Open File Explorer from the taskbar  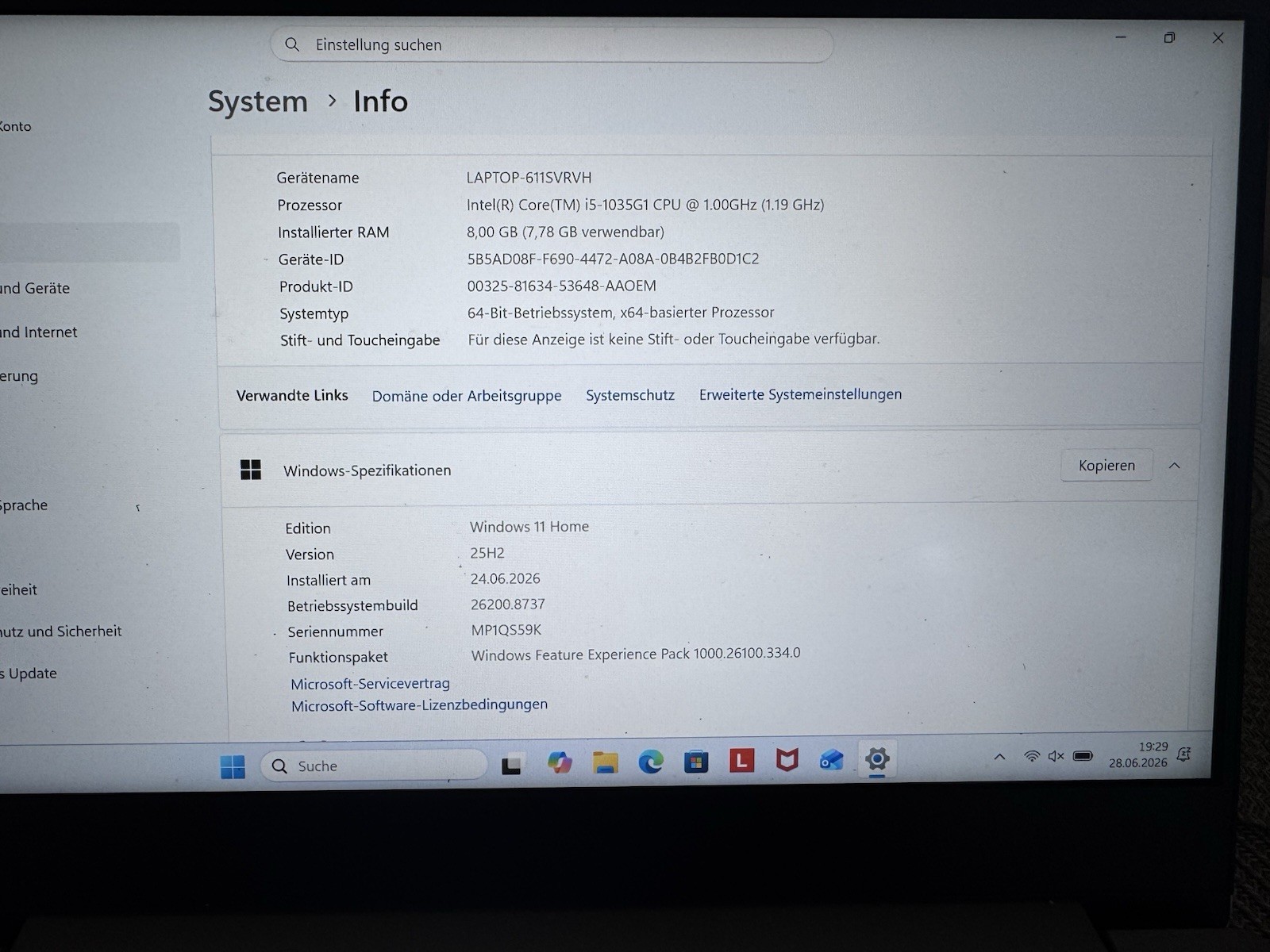click(x=605, y=763)
